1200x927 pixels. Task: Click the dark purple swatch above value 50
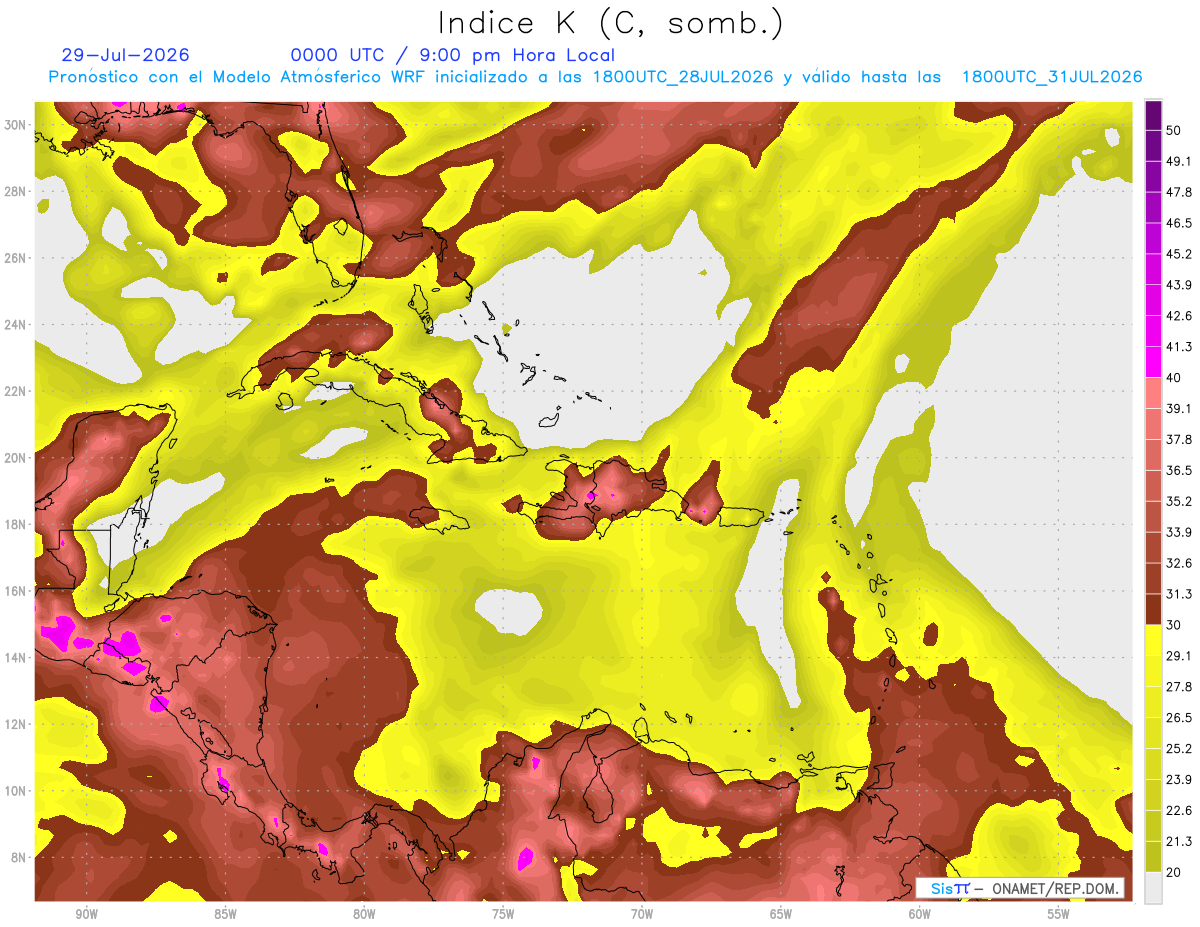(x=1153, y=115)
